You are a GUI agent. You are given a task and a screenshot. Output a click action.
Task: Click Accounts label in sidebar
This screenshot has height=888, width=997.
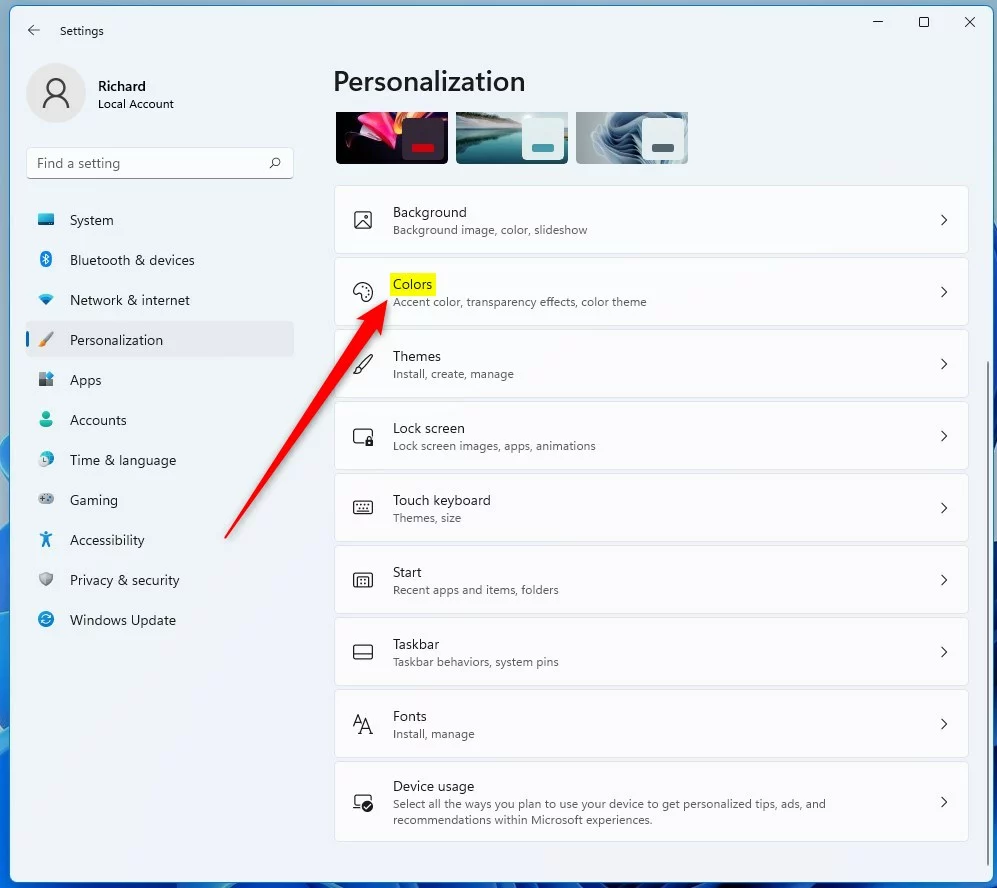pyautogui.click(x=98, y=420)
